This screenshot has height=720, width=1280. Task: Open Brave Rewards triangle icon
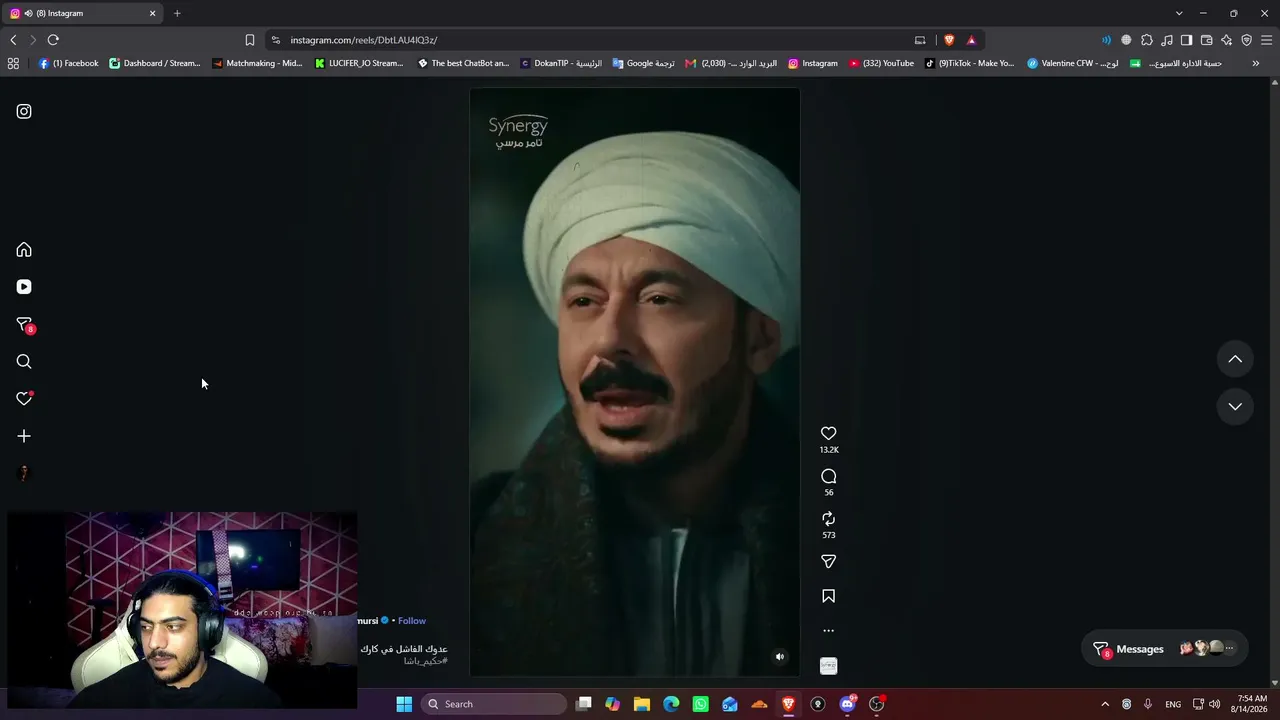[x=971, y=40]
